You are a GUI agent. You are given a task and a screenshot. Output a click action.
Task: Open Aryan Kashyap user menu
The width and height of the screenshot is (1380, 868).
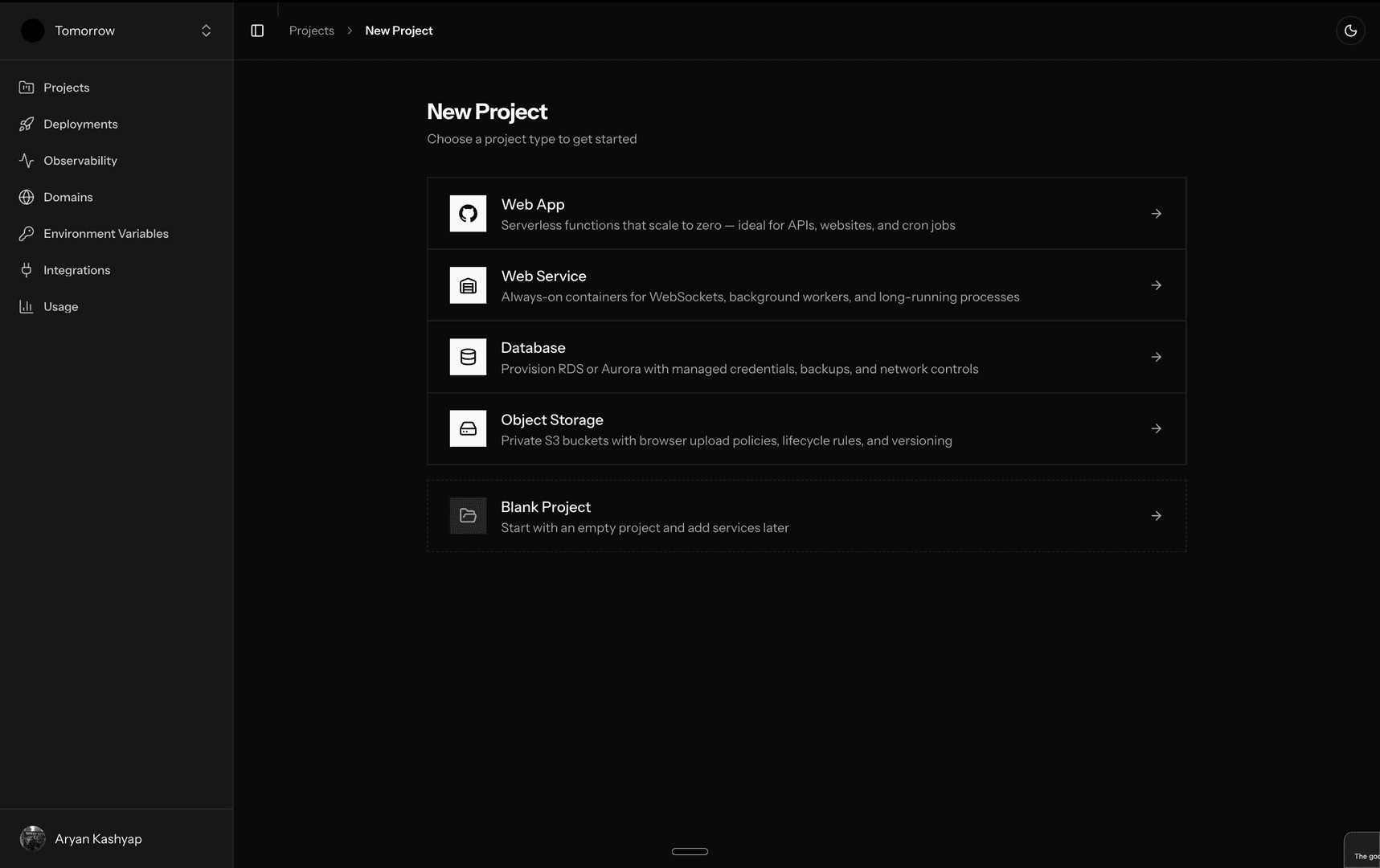coord(117,839)
